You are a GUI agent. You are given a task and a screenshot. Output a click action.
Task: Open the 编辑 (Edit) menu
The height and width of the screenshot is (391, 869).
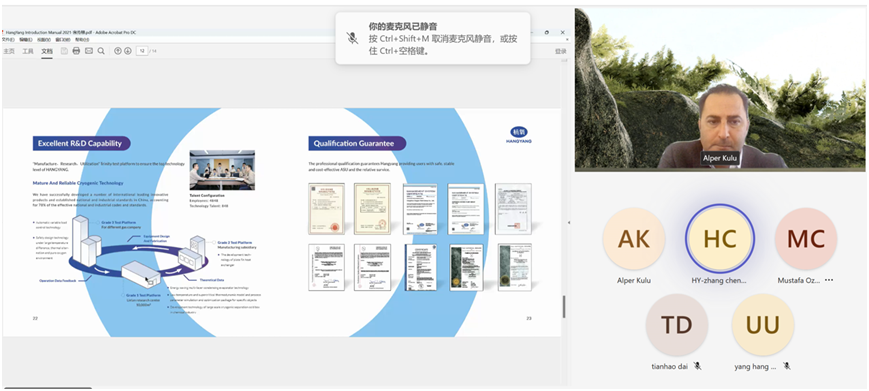coord(25,40)
